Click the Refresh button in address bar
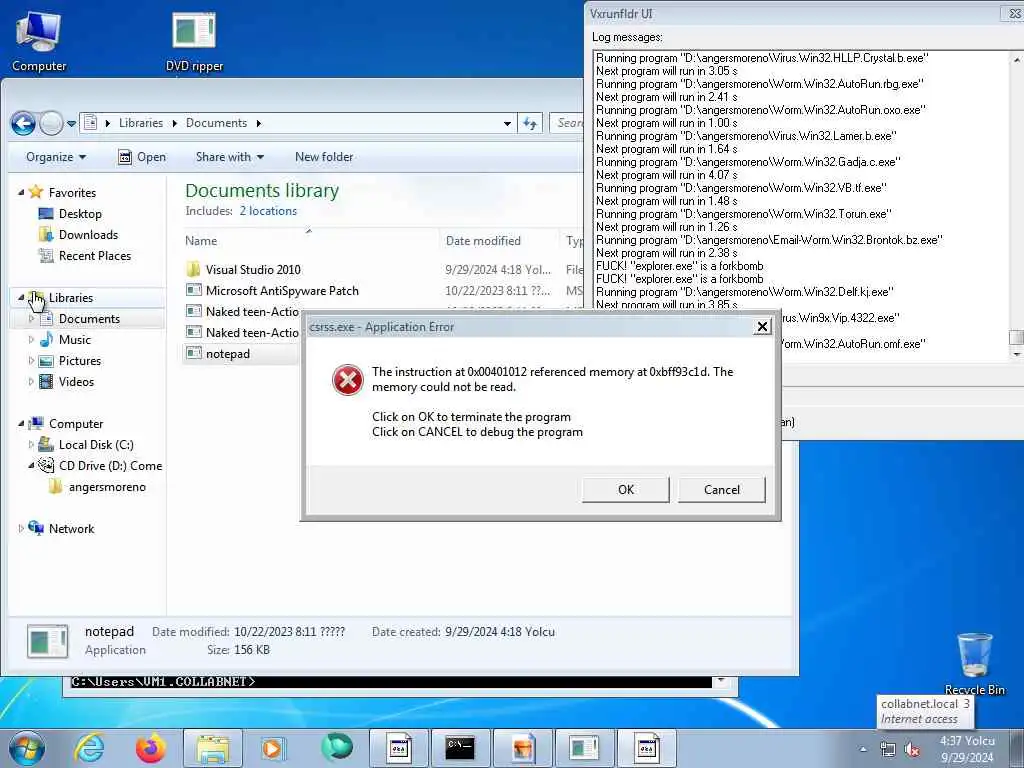The width and height of the screenshot is (1024, 768). pyautogui.click(x=530, y=123)
